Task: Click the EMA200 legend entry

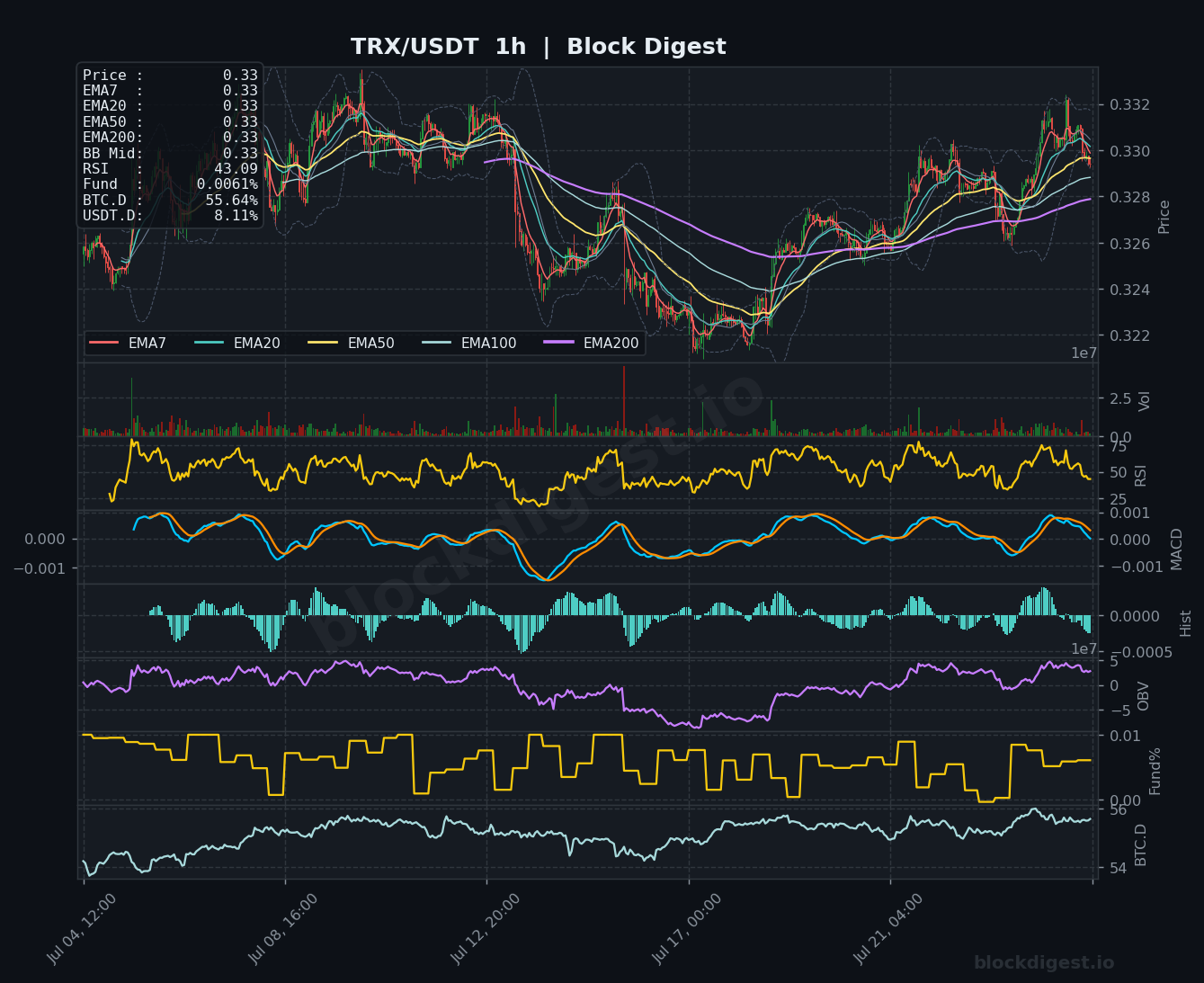Action: 592,343
